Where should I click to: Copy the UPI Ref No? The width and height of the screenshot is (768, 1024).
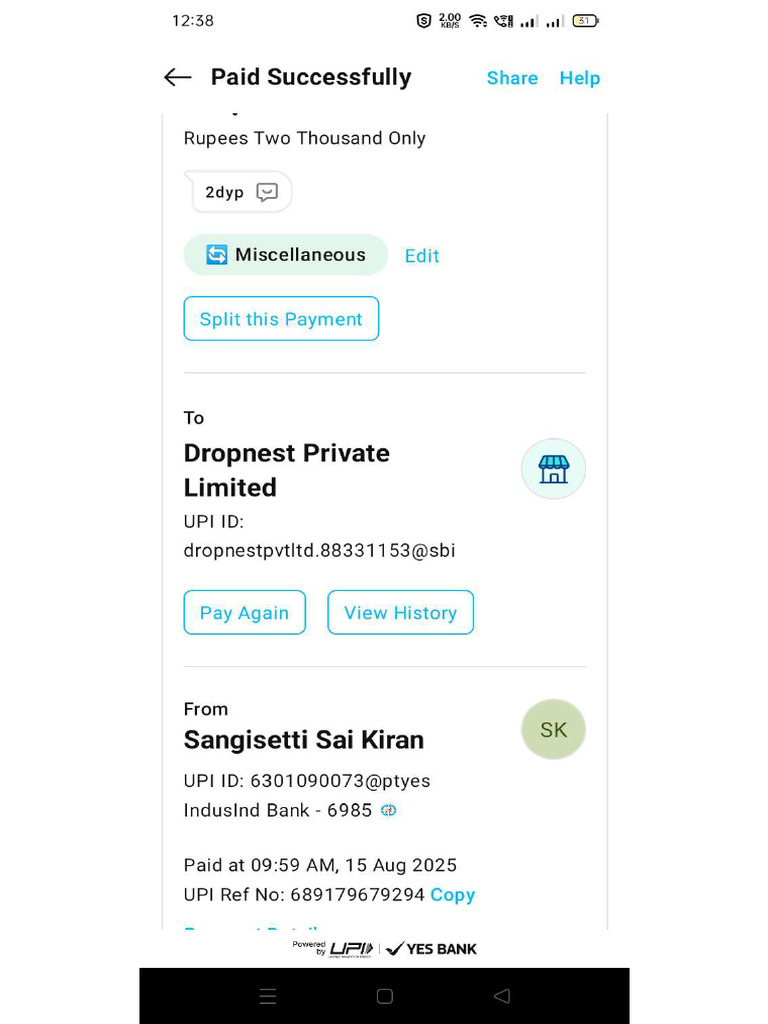(x=453, y=895)
